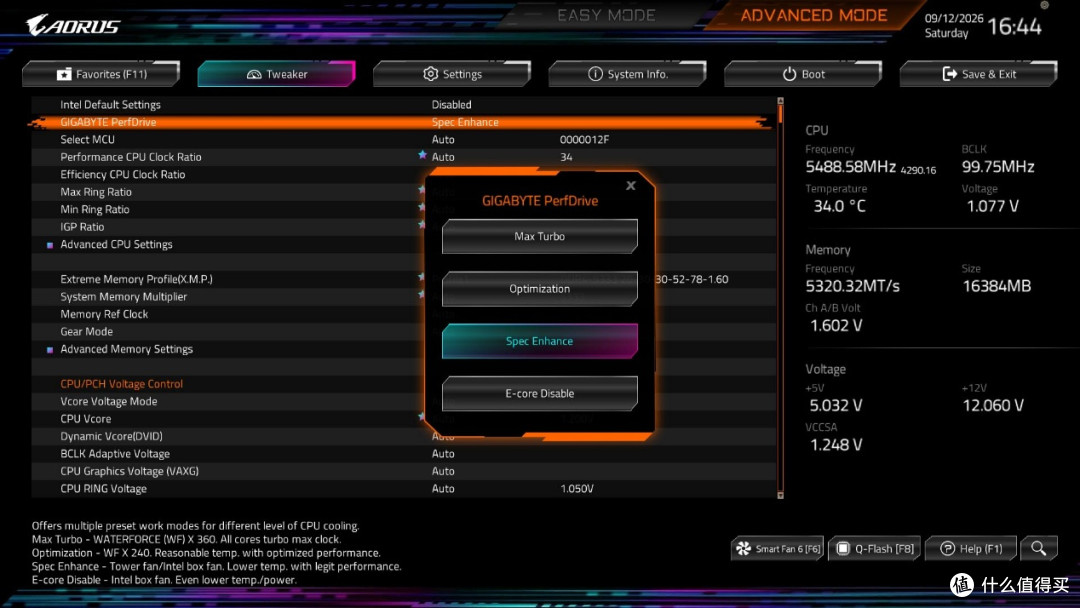Select Intel Default Settings row
The height and width of the screenshot is (608, 1080).
[404, 105]
